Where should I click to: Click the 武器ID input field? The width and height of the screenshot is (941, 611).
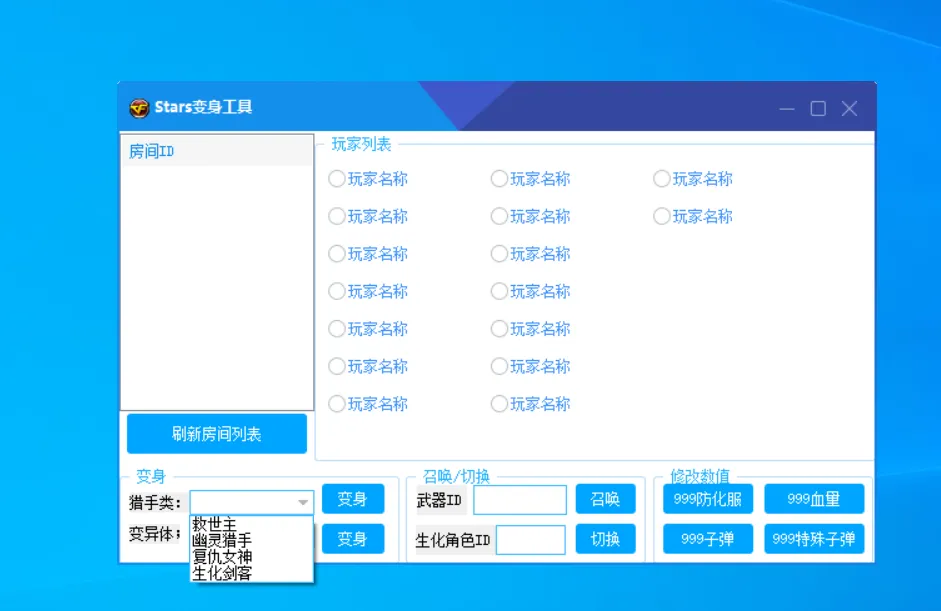[520, 500]
